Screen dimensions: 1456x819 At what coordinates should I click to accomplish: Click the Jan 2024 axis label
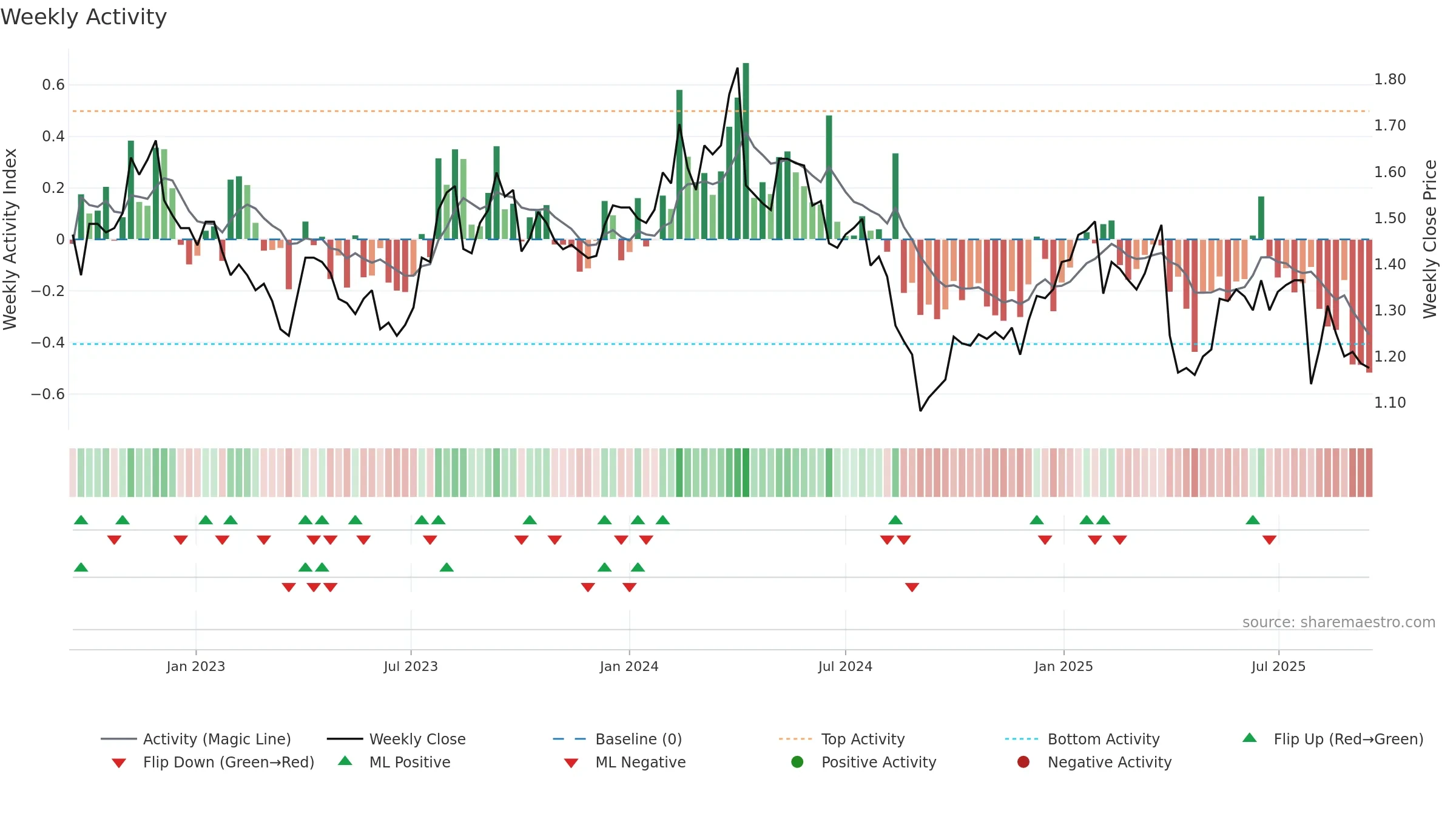pyautogui.click(x=629, y=667)
